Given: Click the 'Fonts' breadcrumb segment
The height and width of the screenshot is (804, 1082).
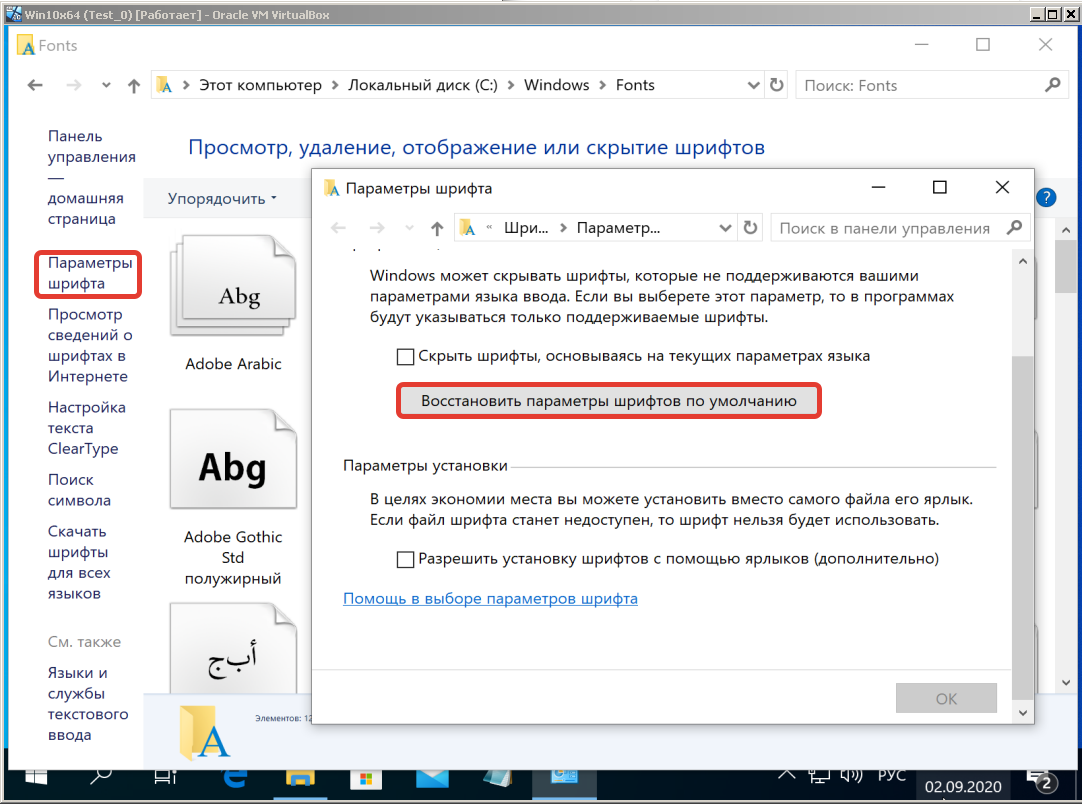Looking at the screenshot, I should (x=635, y=85).
